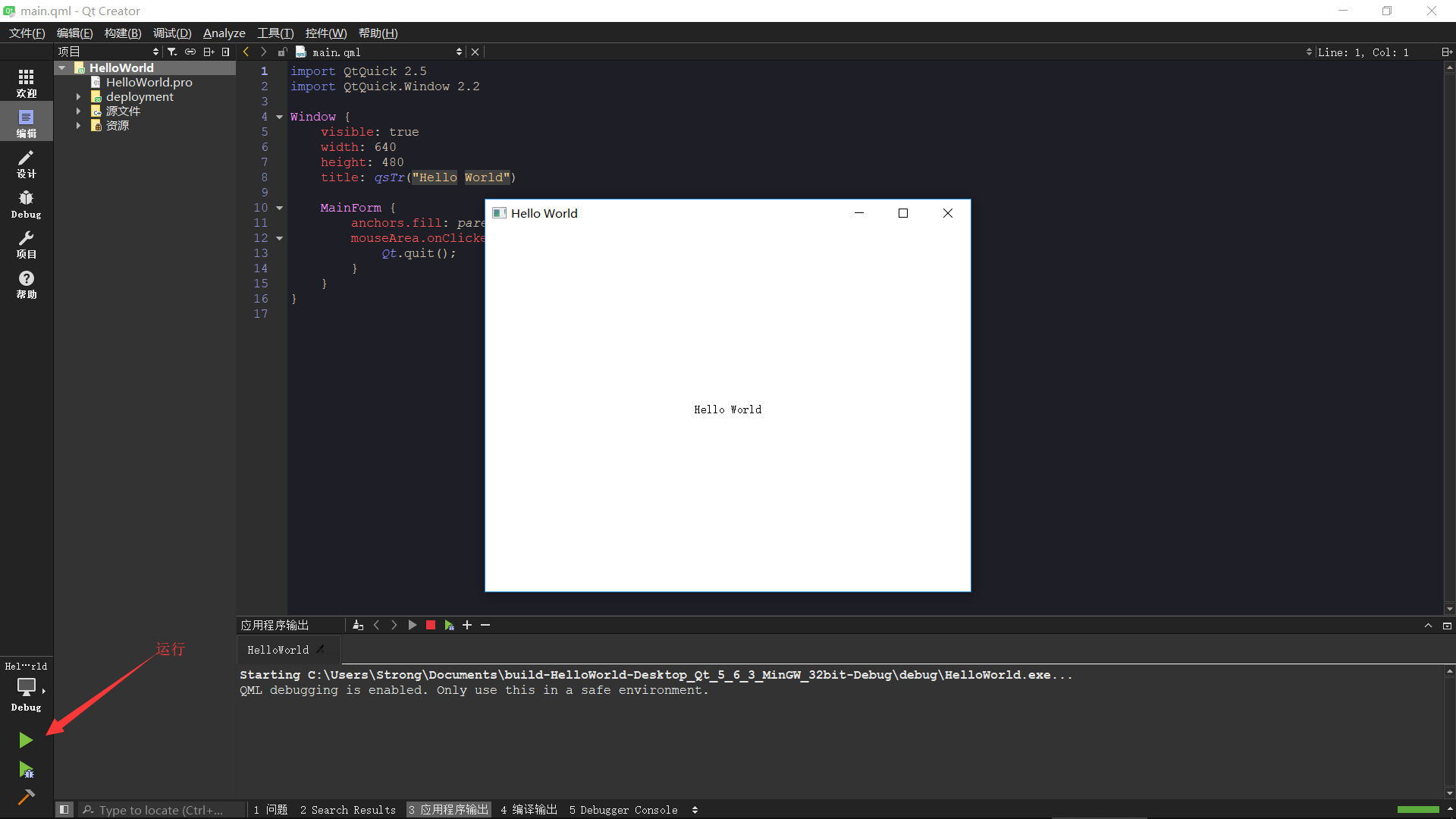Open the 项目 projects mode in the sidebar
Image resolution: width=1456 pixels, height=819 pixels.
coord(27,244)
